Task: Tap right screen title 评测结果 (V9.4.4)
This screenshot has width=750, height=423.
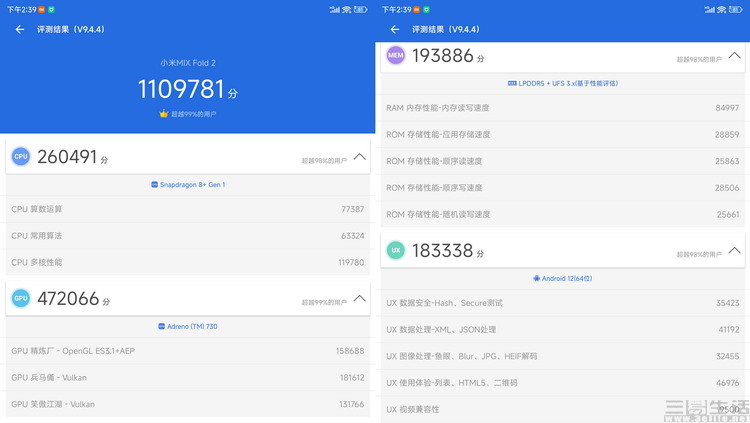Action: [x=446, y=30]
